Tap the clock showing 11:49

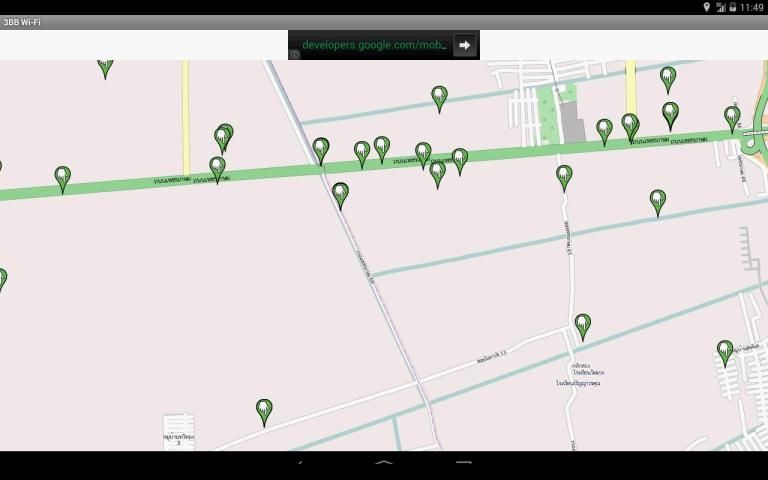tap(751, 7)
